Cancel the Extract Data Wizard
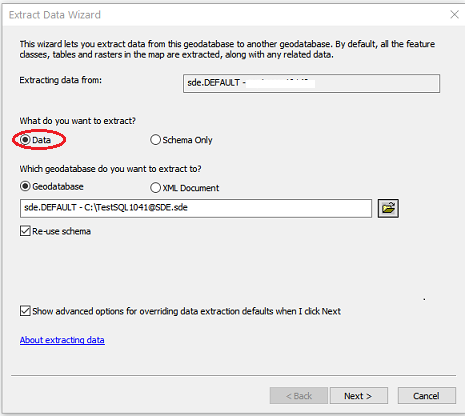 point(426,396)
